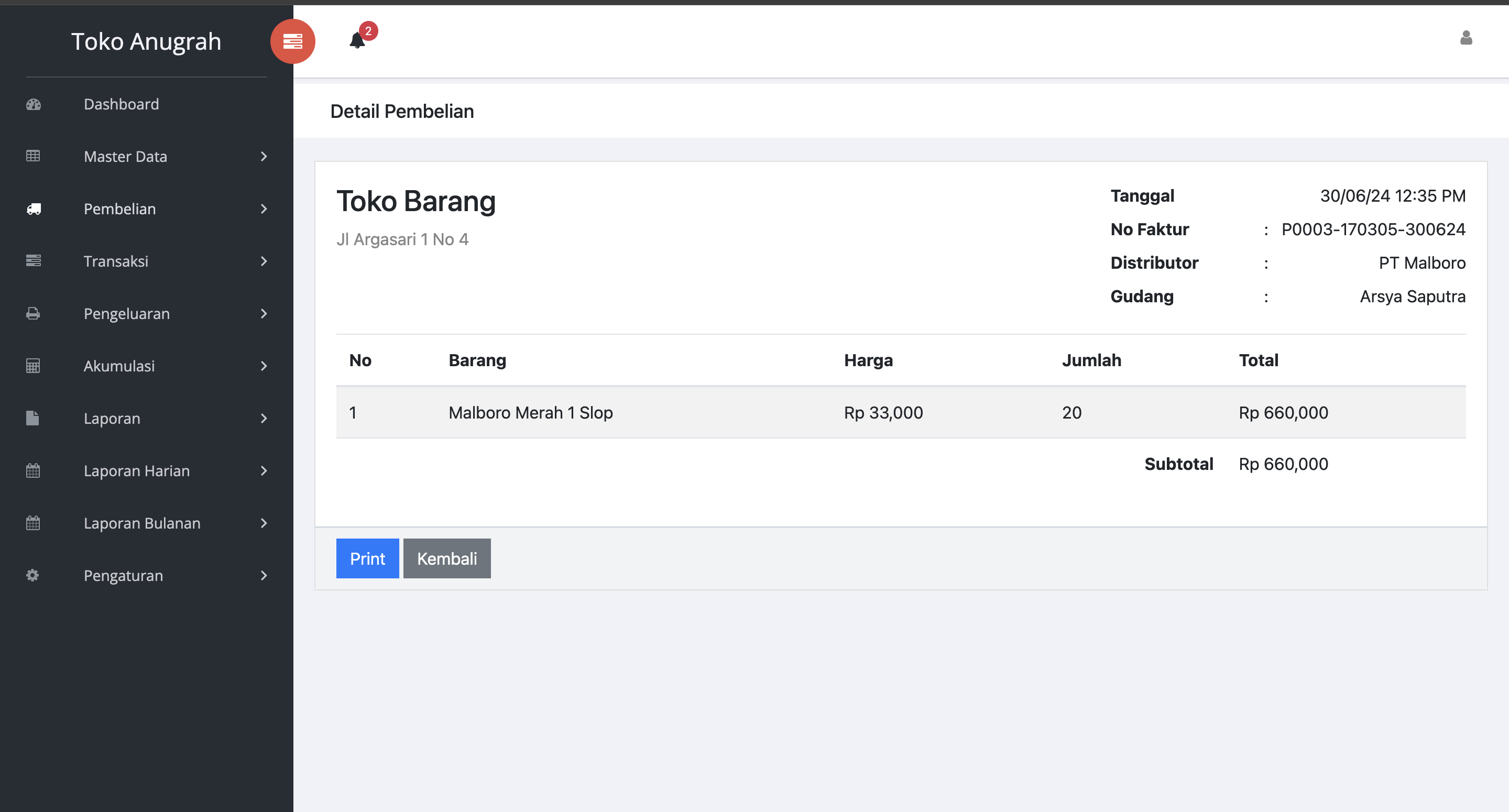Click the Pengaturan gear icon

(x=33, y=575)
